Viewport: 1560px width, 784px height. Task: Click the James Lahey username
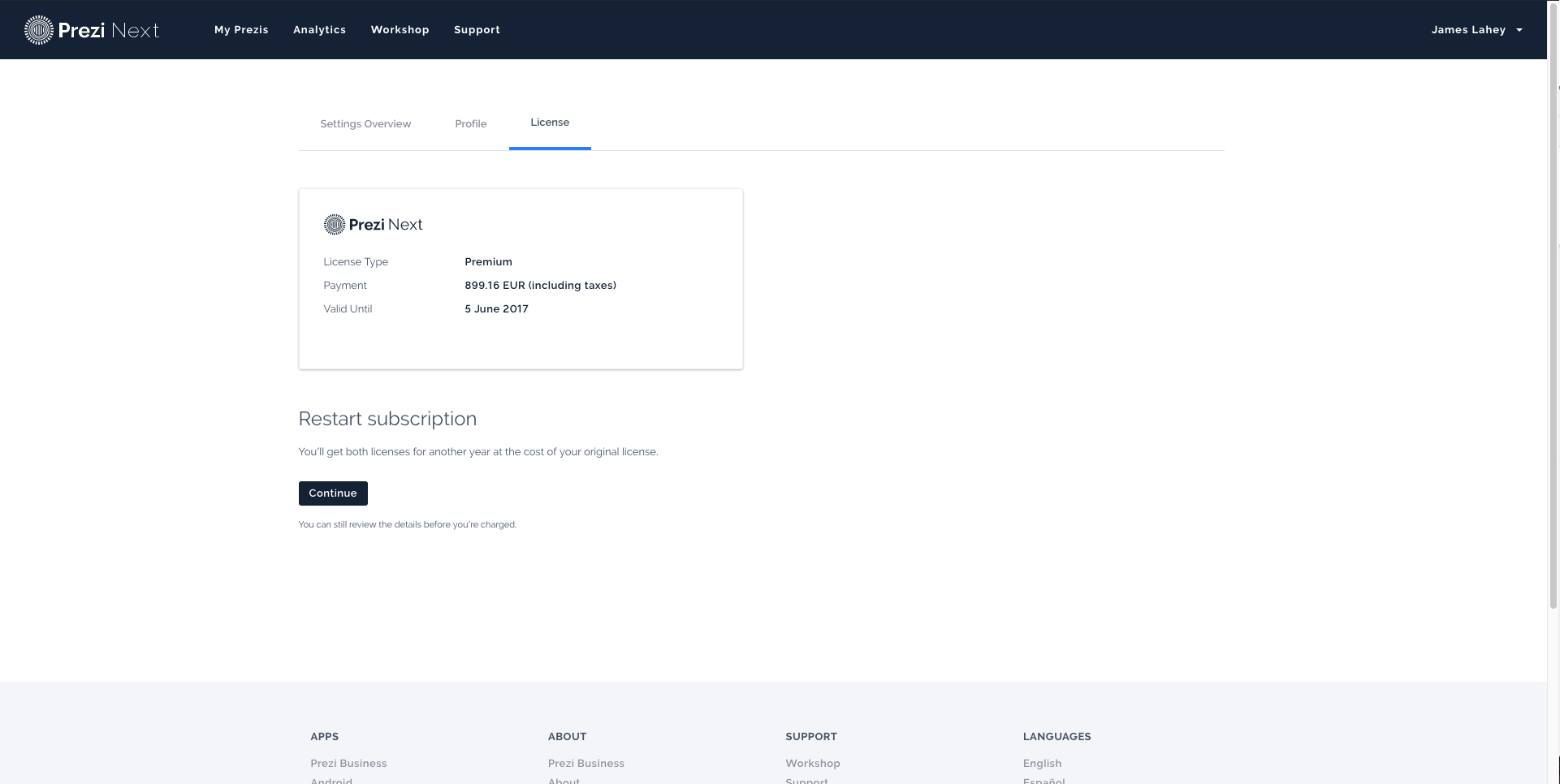pos(1468,30)
